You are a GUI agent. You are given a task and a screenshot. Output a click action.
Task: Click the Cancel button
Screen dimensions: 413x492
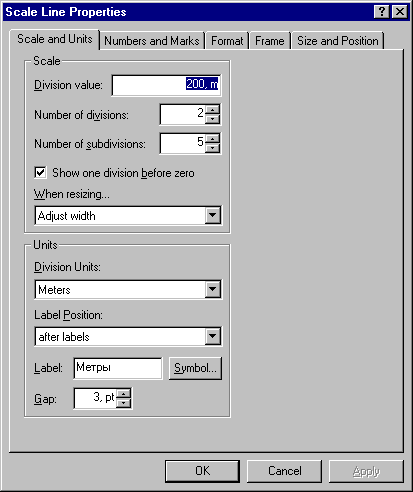[x=284, y=471]
